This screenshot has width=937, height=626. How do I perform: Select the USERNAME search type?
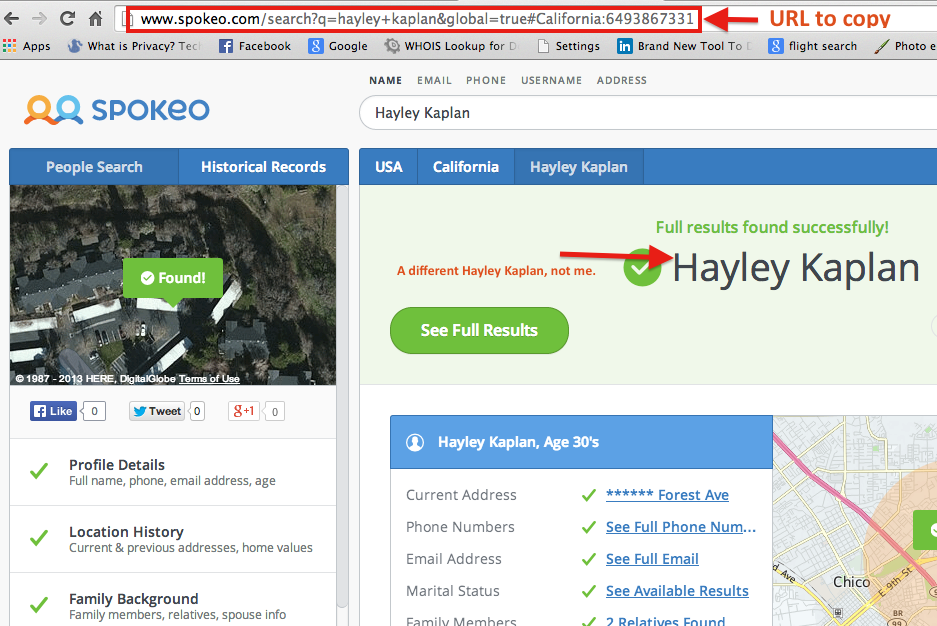(551, 80)
